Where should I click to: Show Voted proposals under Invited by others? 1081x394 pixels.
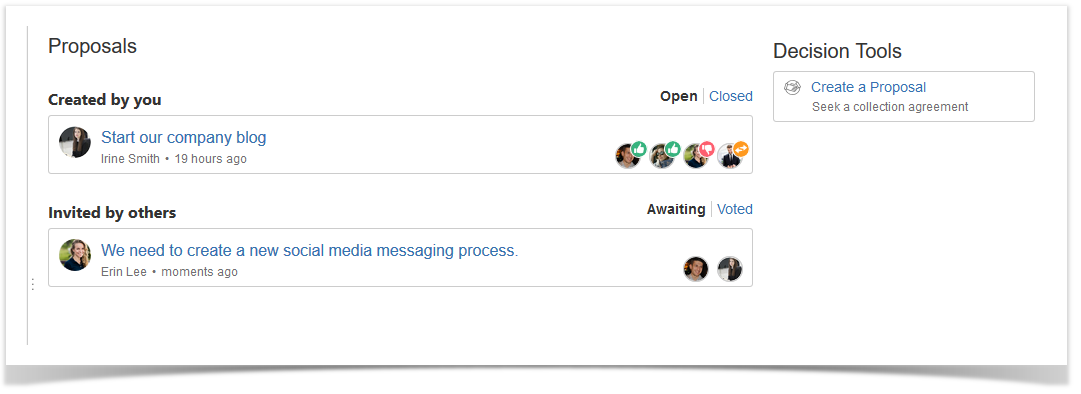coord(735,209)
